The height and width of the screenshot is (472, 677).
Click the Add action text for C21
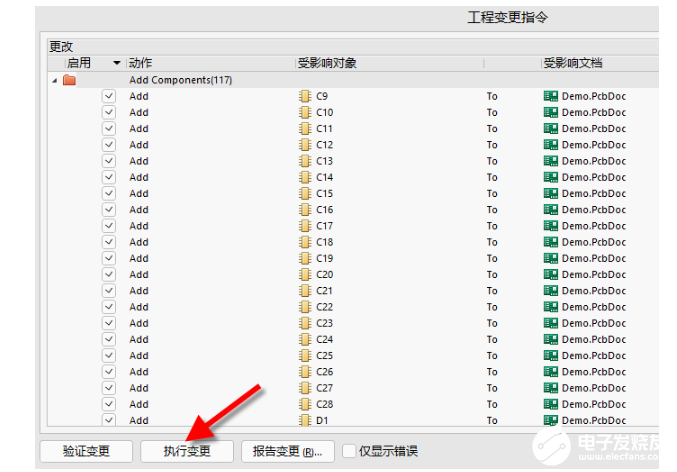[139, 291]
